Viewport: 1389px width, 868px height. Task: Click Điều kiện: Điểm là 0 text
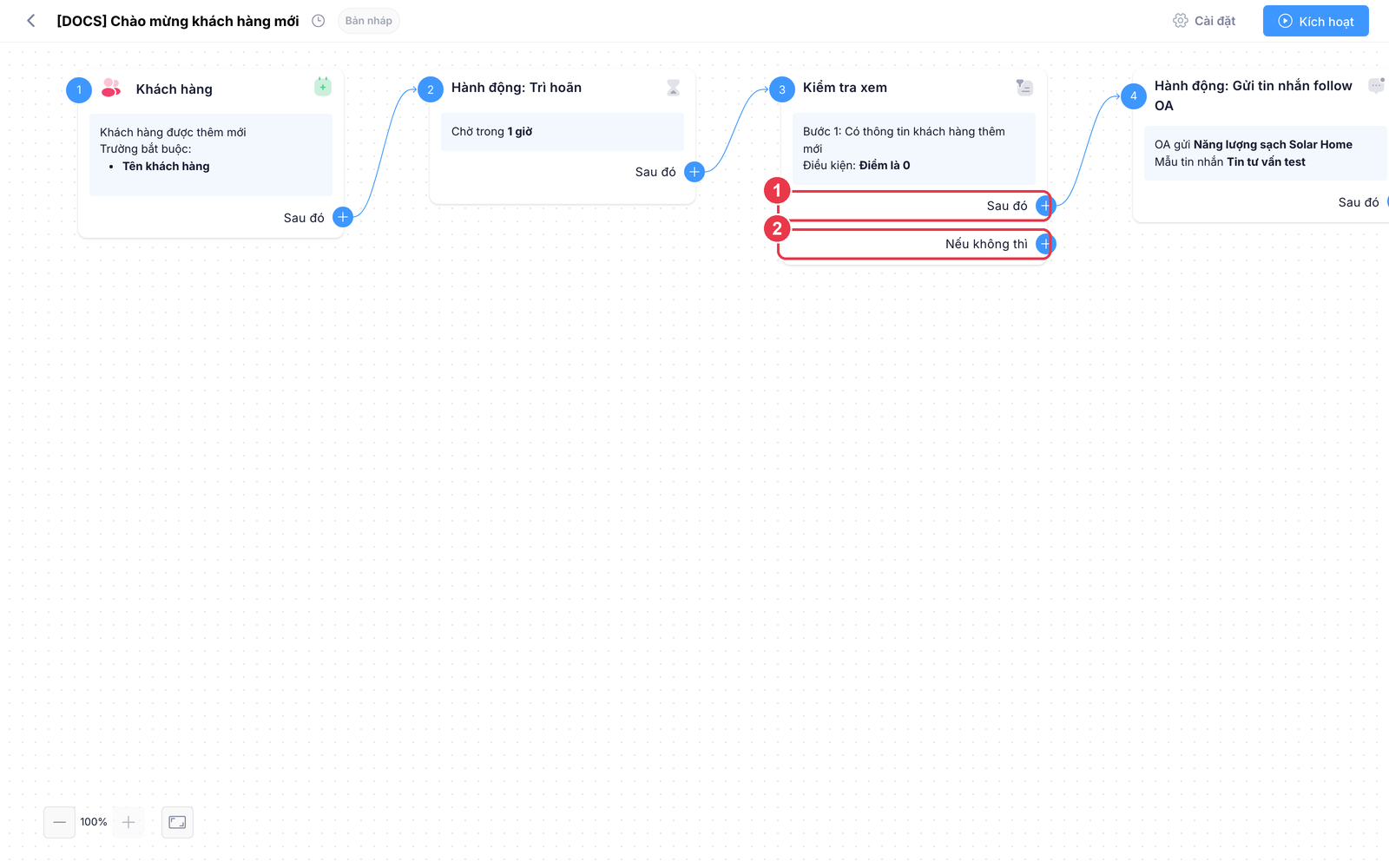click(857, 165)
